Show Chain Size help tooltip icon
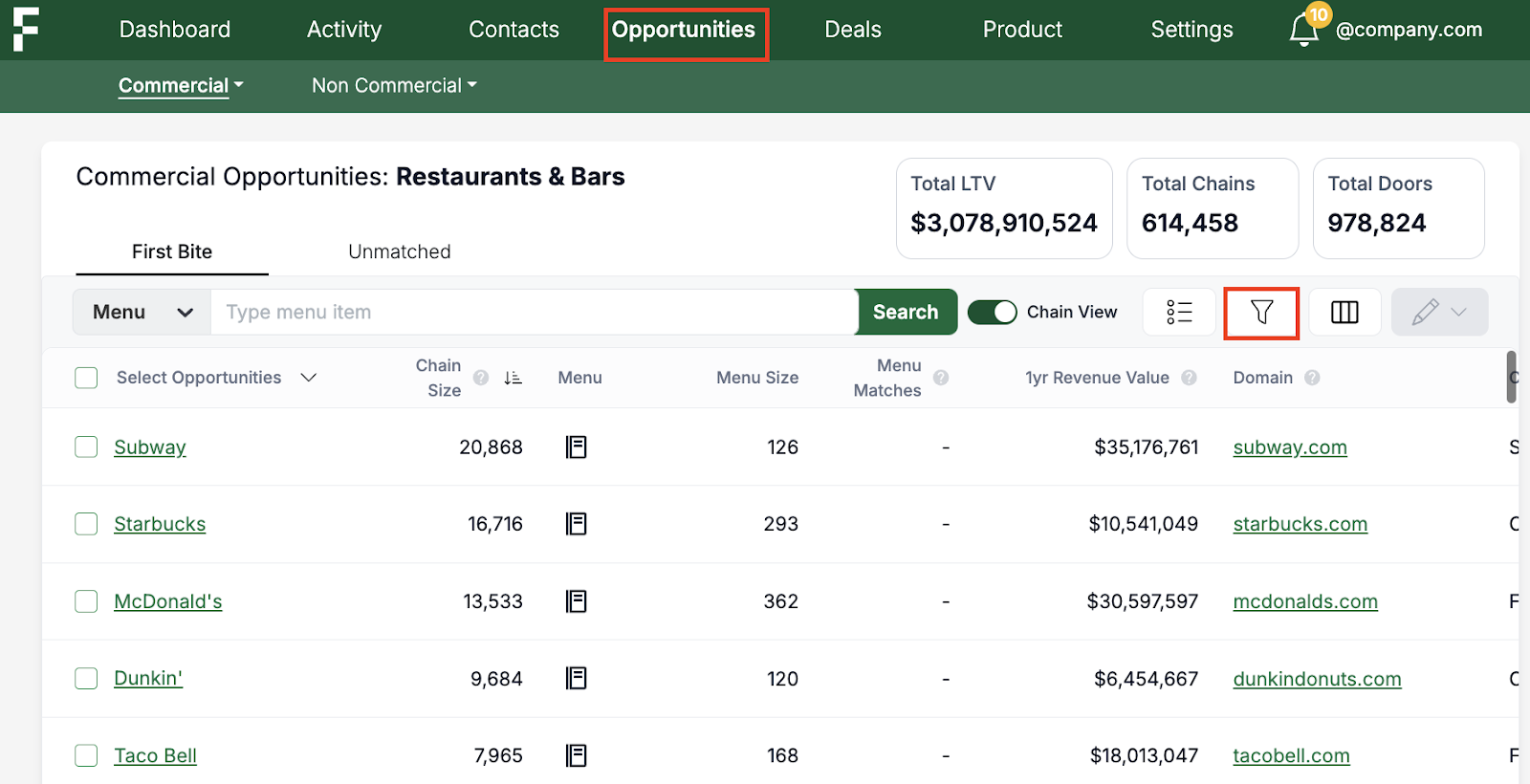 [x=481, y=378]
